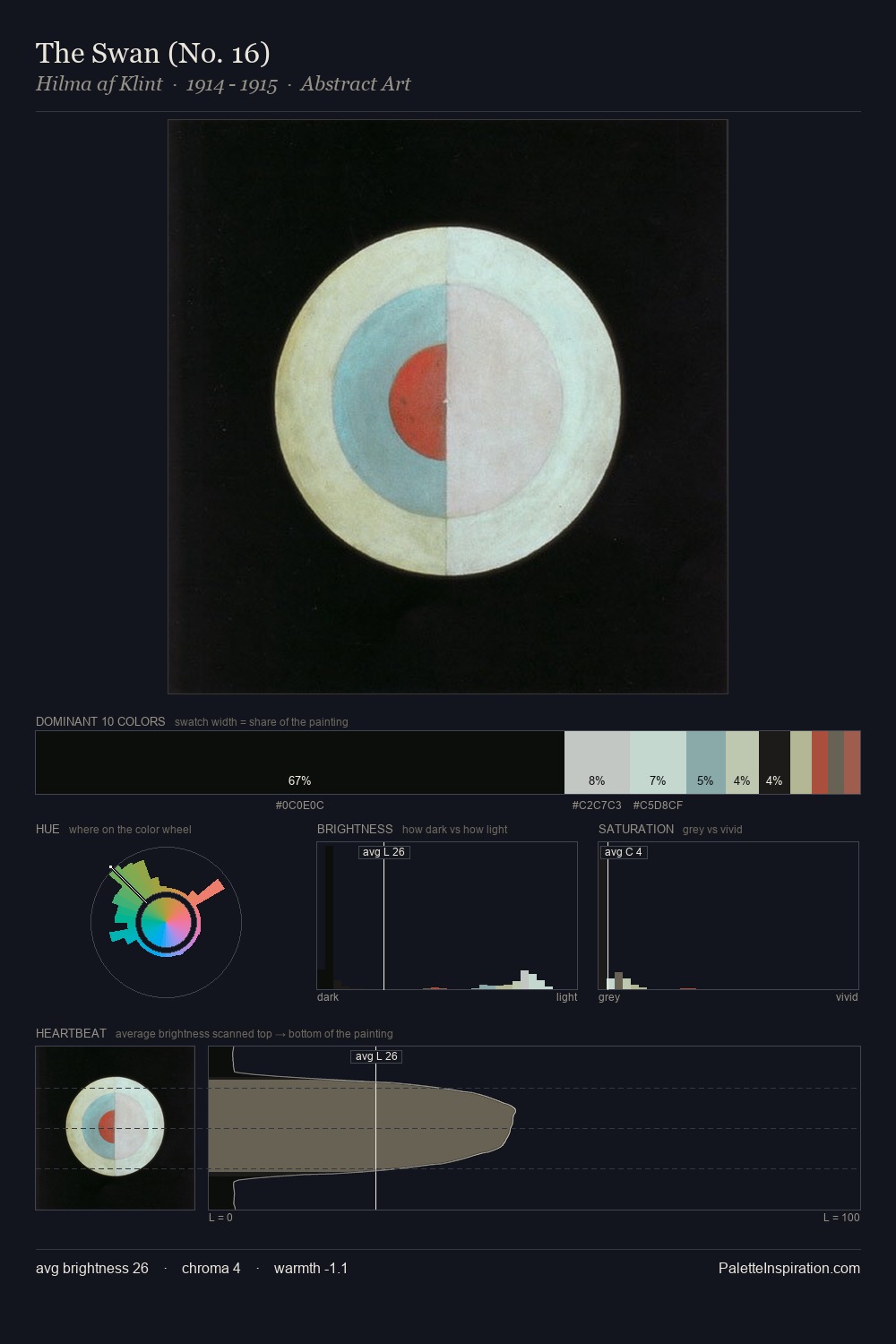The width and height of the screenshot is (896, 1344).
Task: Click the 'SATURATION' section heading
Action: point(636,829)
